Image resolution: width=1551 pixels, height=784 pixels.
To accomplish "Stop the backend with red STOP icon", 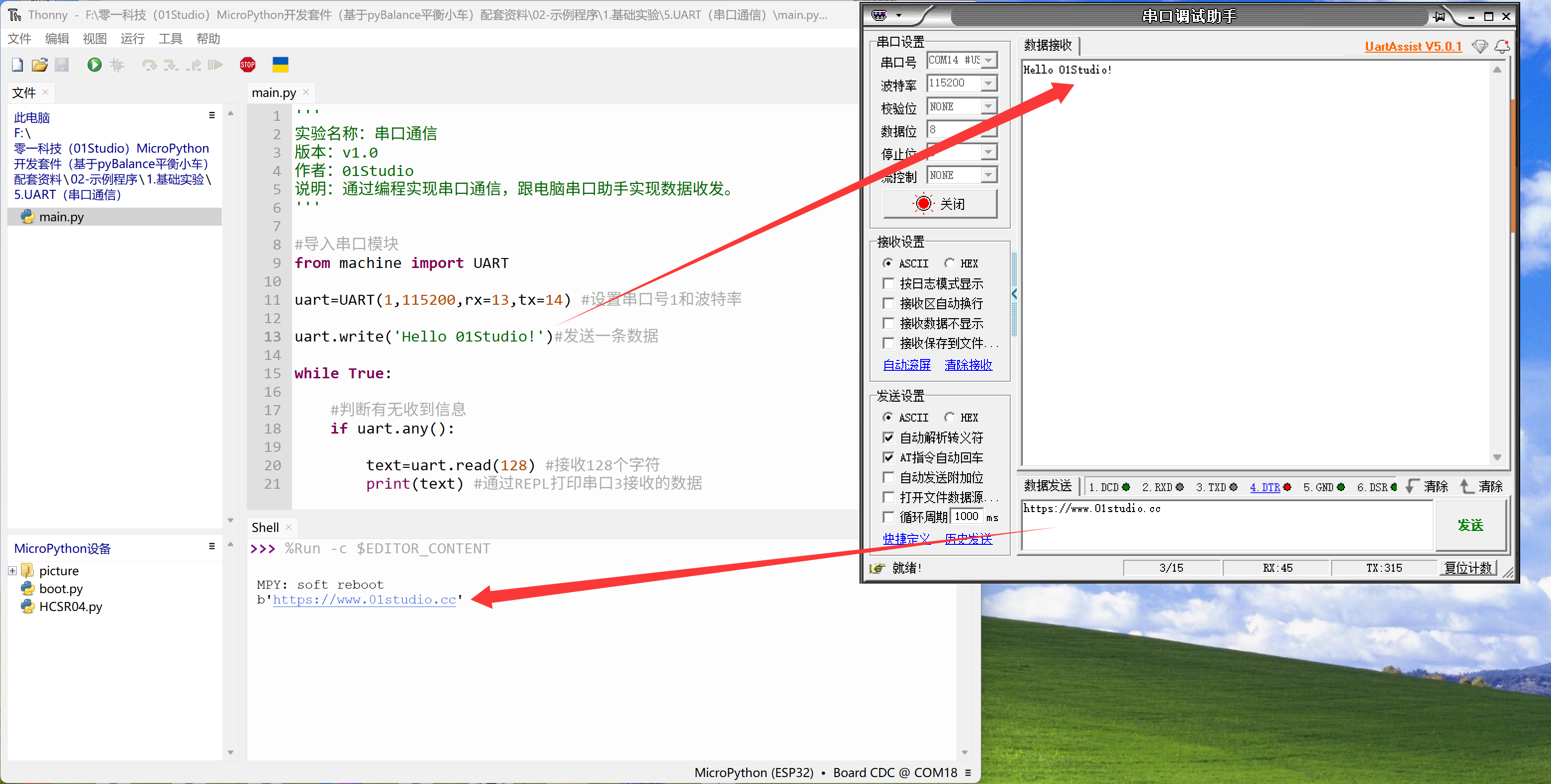I will 247,65.
